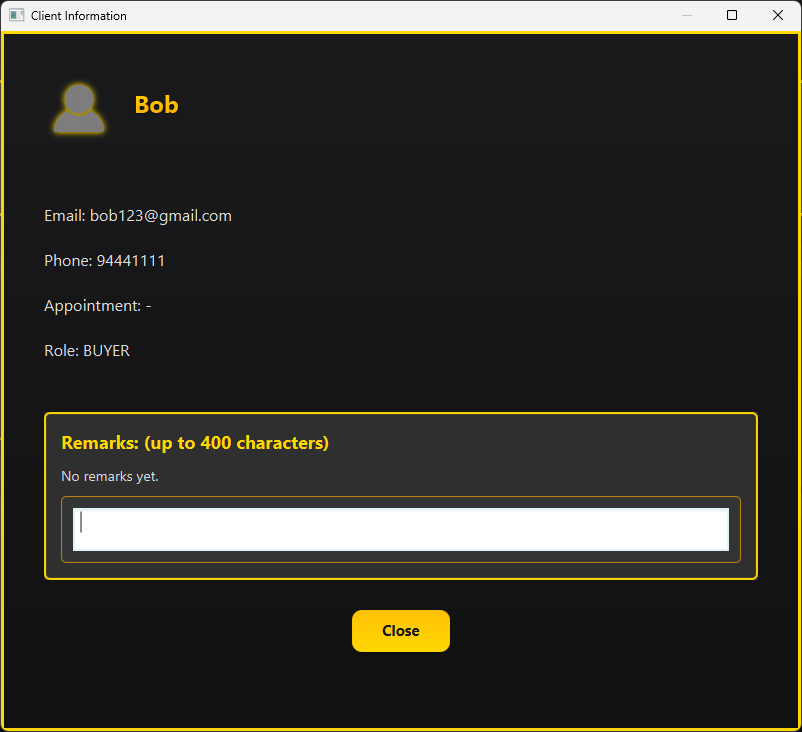
Task: Click the "Client Information" window title text
Action: point(79,16)
